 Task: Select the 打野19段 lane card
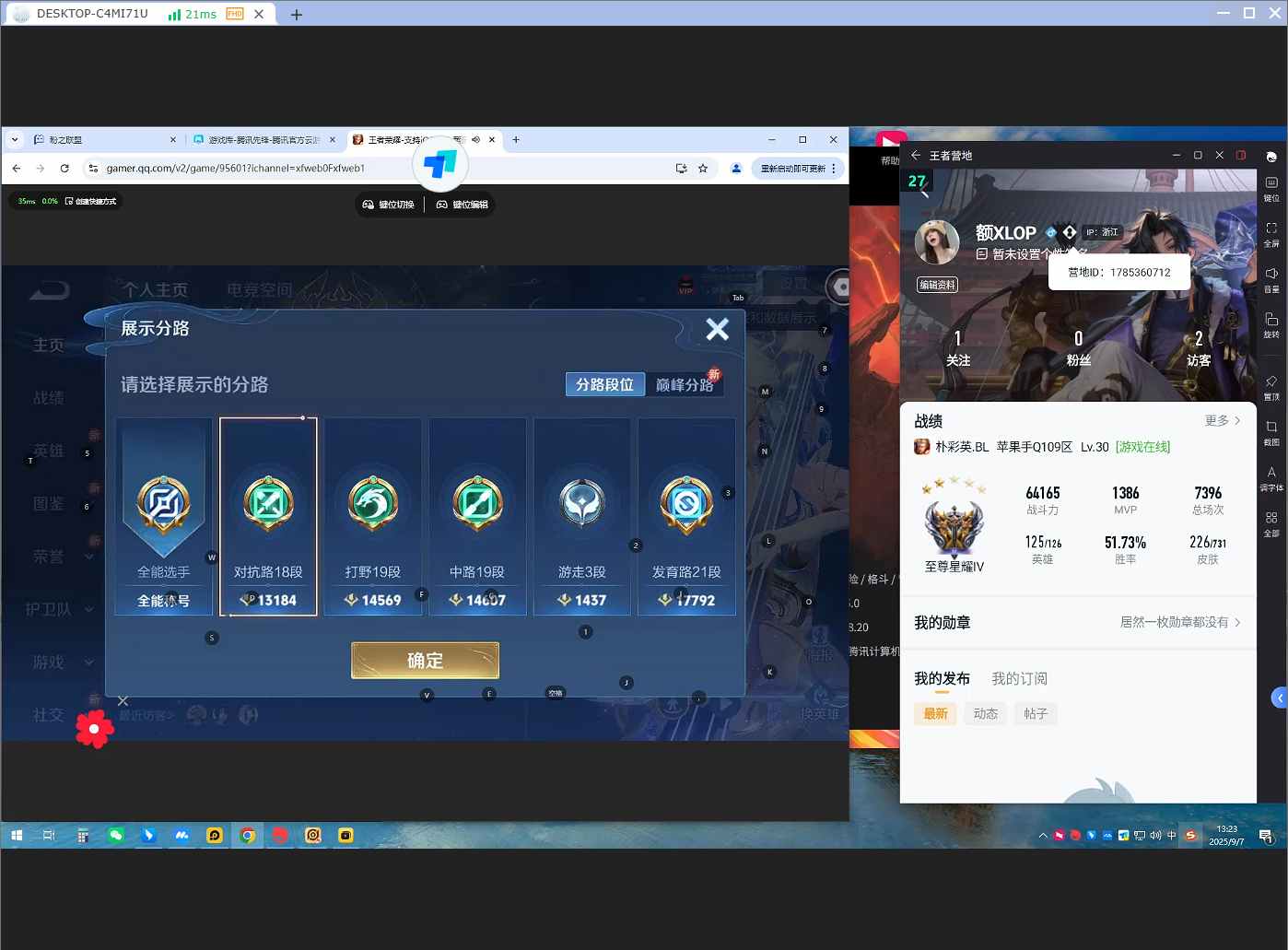373,517
